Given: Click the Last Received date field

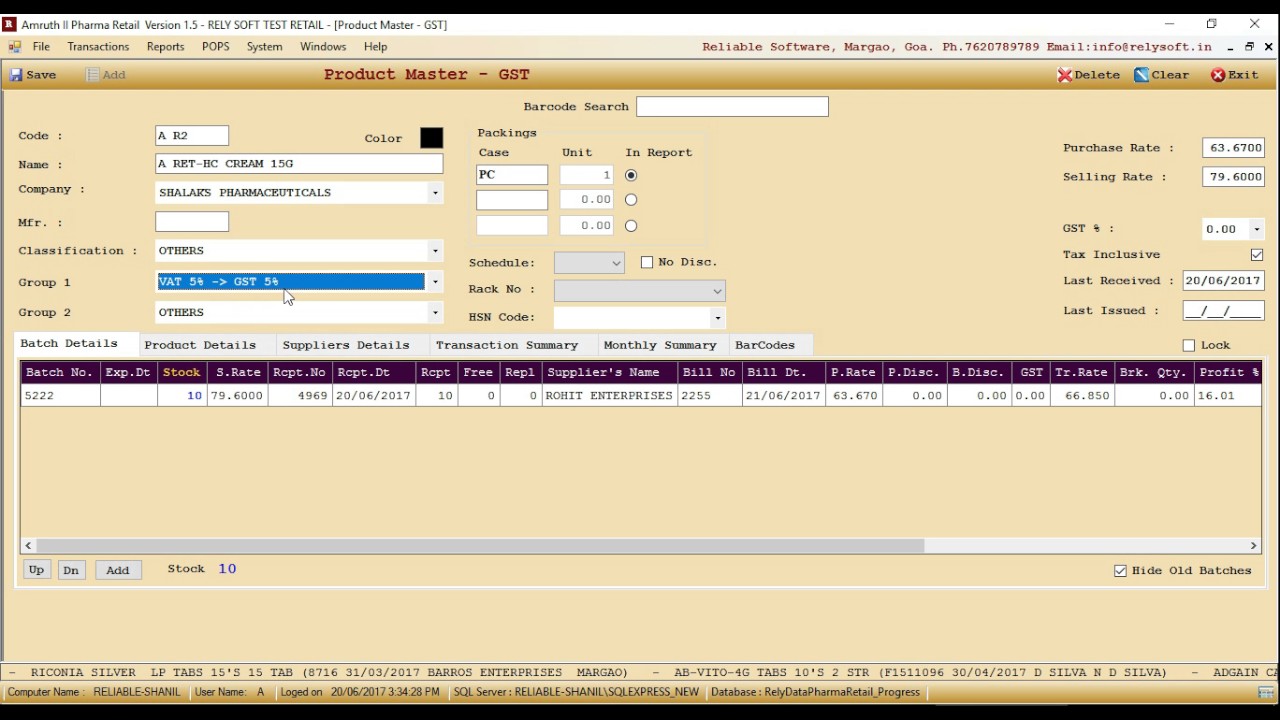Looking at the screenshot, I should pyautogui.click(x=1224, y=281).
